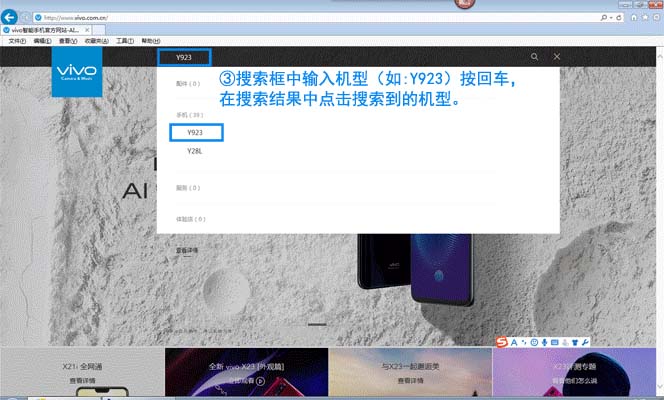Toggle Sogou English/Chinese 'A' mode icon
Screen dimensions: 664x400
pyautogui.click(x=514, y=342)
